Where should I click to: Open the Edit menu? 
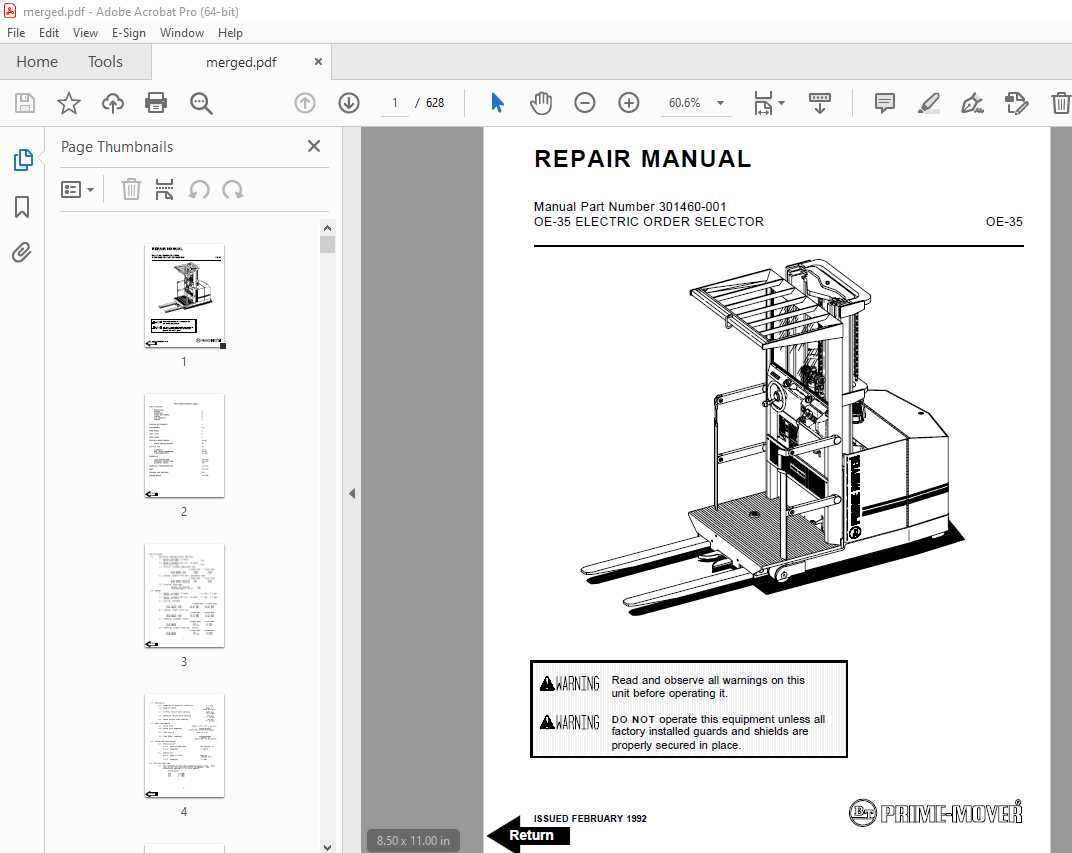(49, 33)
